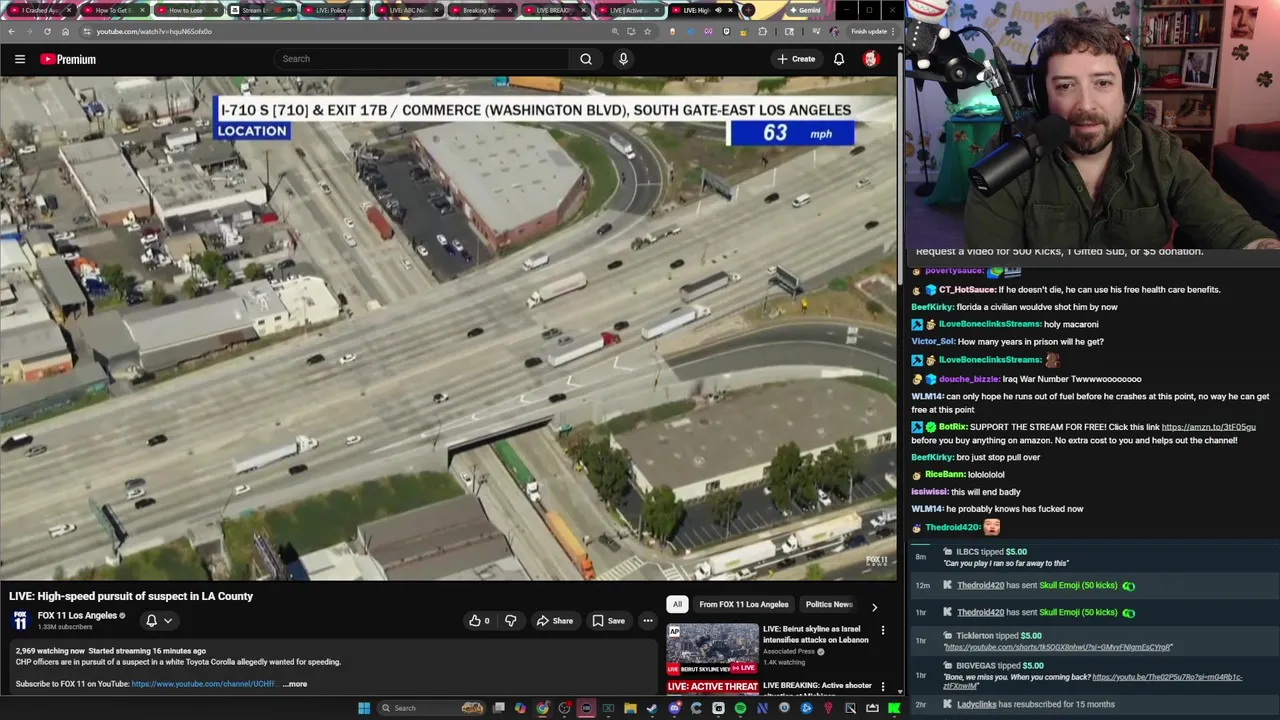Save the video to a playlist

(x=608, y=620)
